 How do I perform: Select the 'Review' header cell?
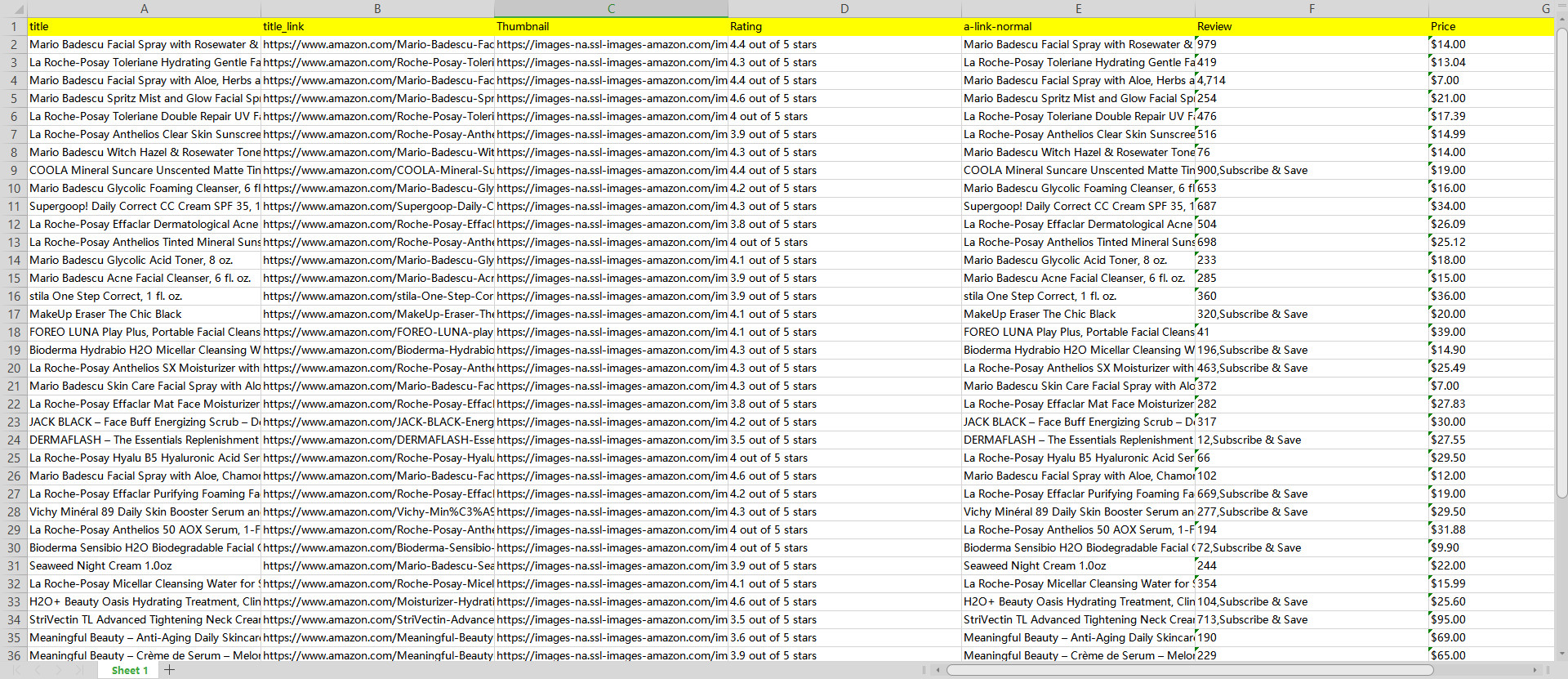tap(1312, 26)
